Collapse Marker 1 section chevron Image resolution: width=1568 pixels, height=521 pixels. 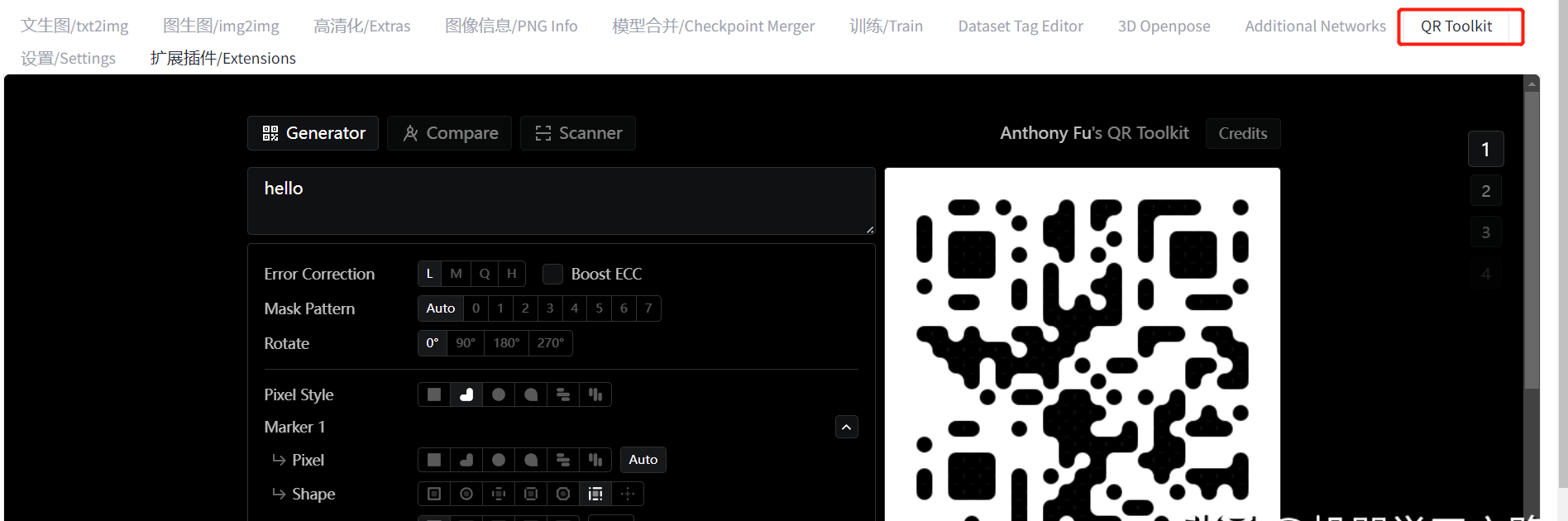point(847,427)
